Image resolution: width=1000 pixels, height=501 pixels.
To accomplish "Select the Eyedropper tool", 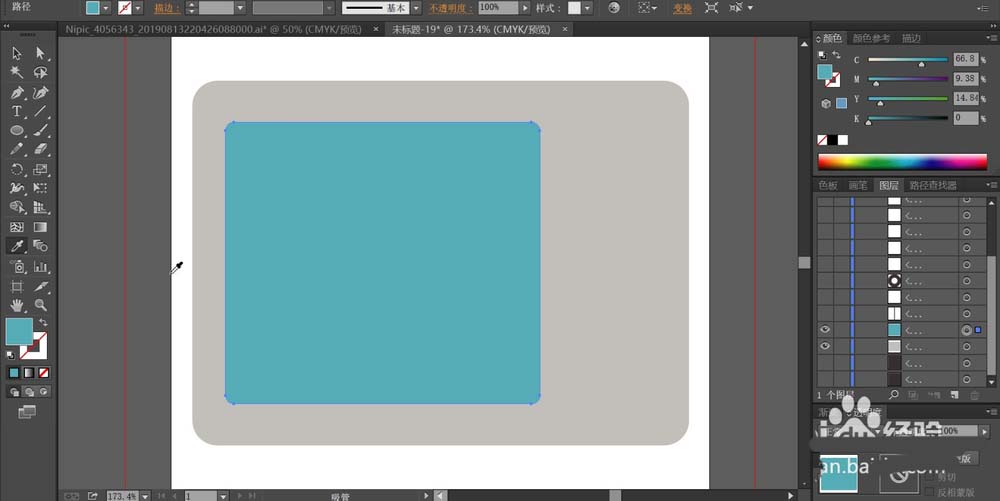I will tap(17, 246).
